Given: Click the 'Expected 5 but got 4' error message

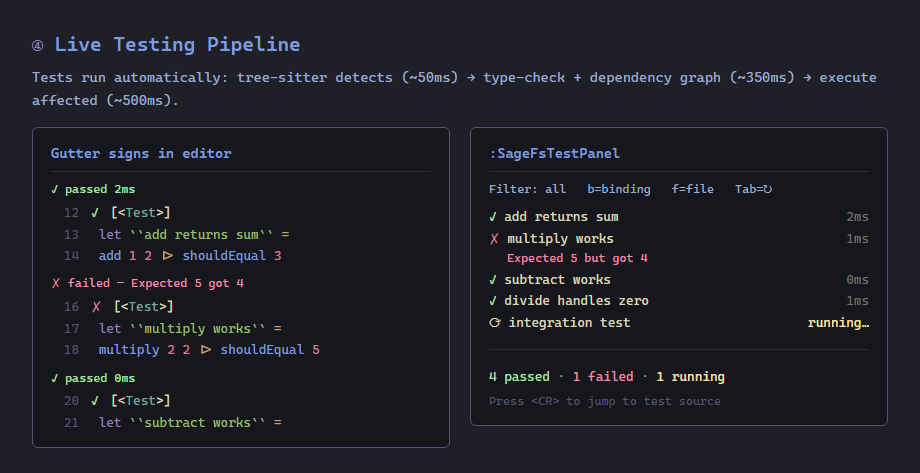Looking at the screenshot, I should pos(577,258).
